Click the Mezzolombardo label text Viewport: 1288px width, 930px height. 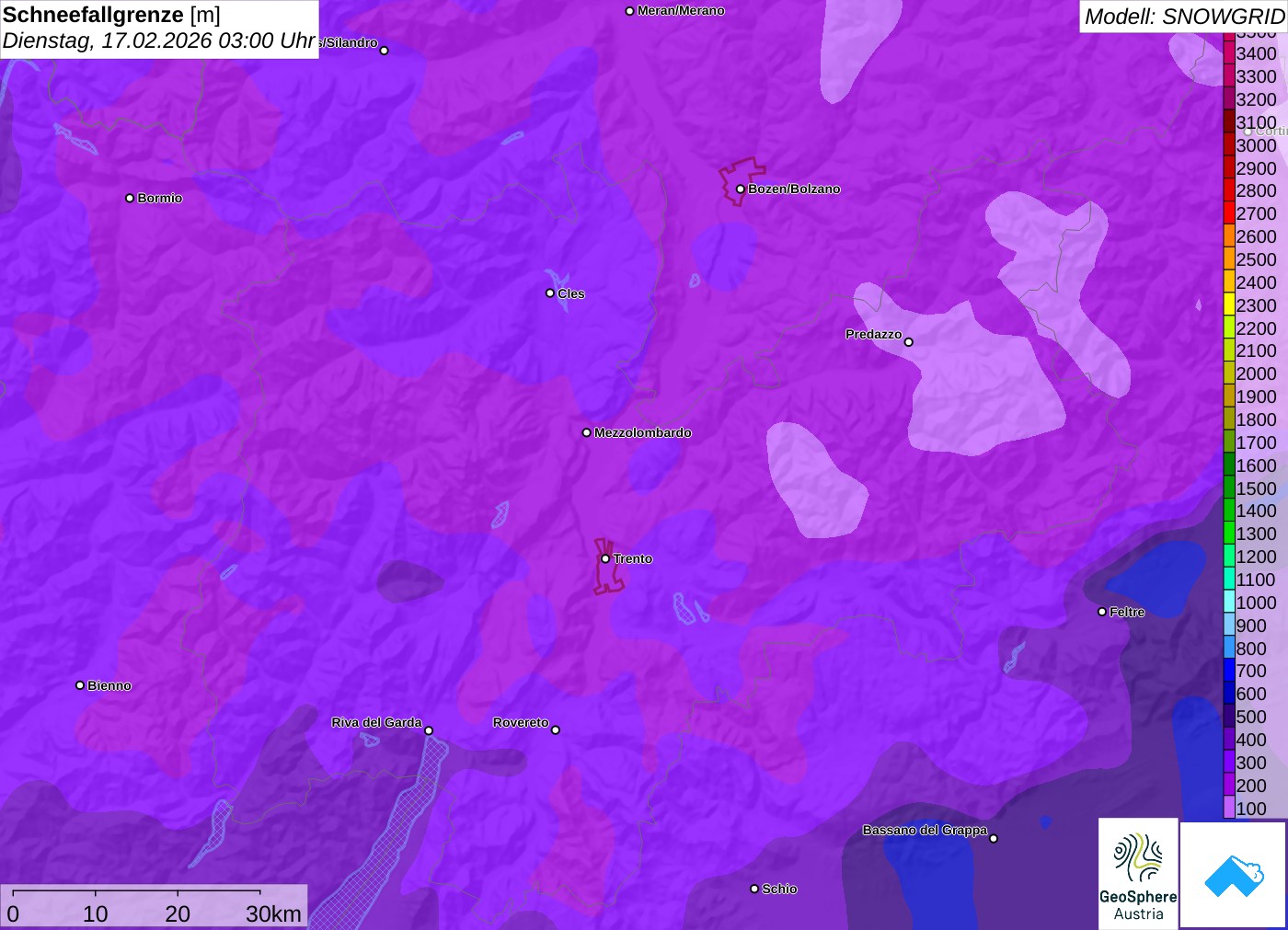643,432
